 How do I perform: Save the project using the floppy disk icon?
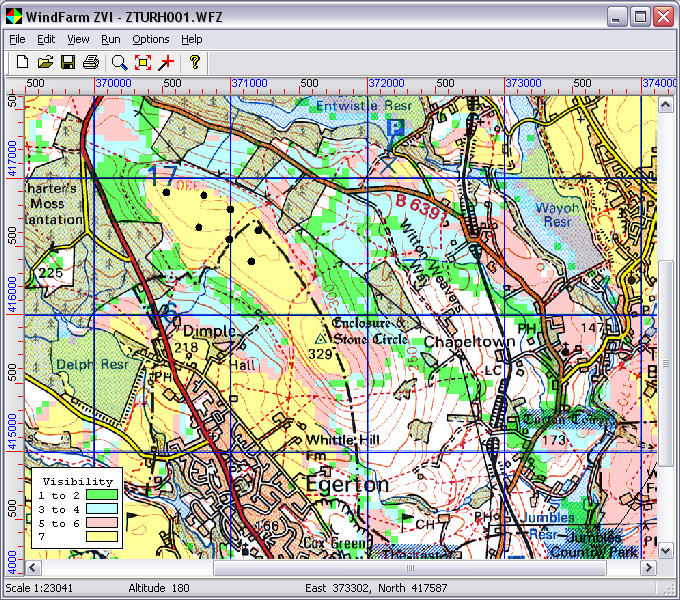68,62
